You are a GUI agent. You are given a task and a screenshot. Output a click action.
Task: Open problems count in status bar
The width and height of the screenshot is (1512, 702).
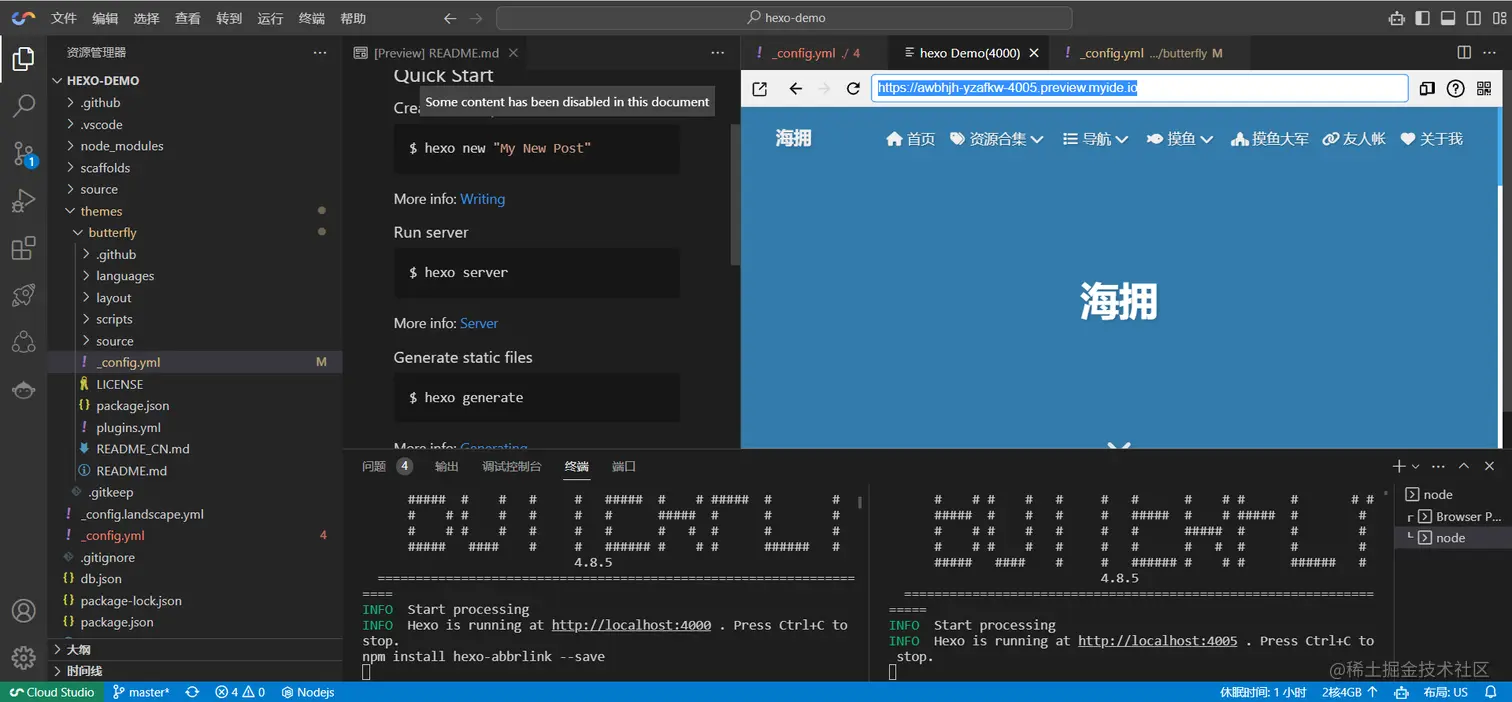coord(240,692)
